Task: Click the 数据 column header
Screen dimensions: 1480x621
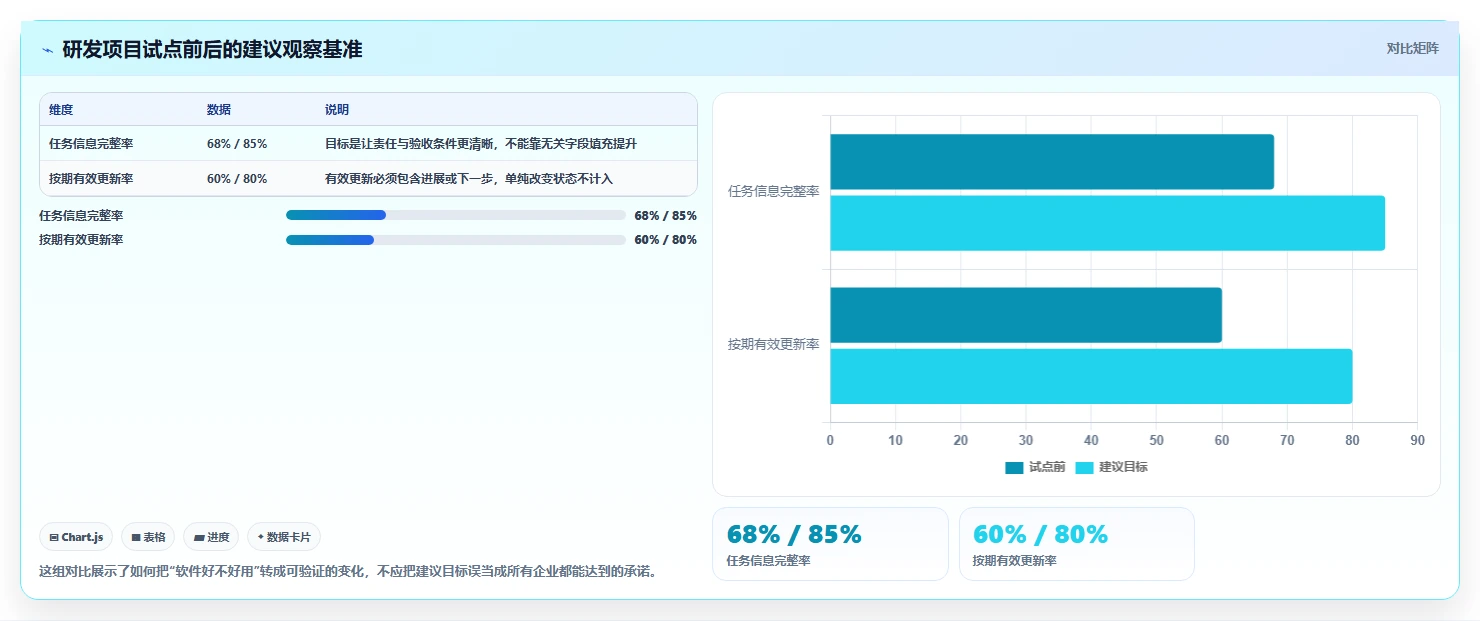Action: click(x=219, y=110)
